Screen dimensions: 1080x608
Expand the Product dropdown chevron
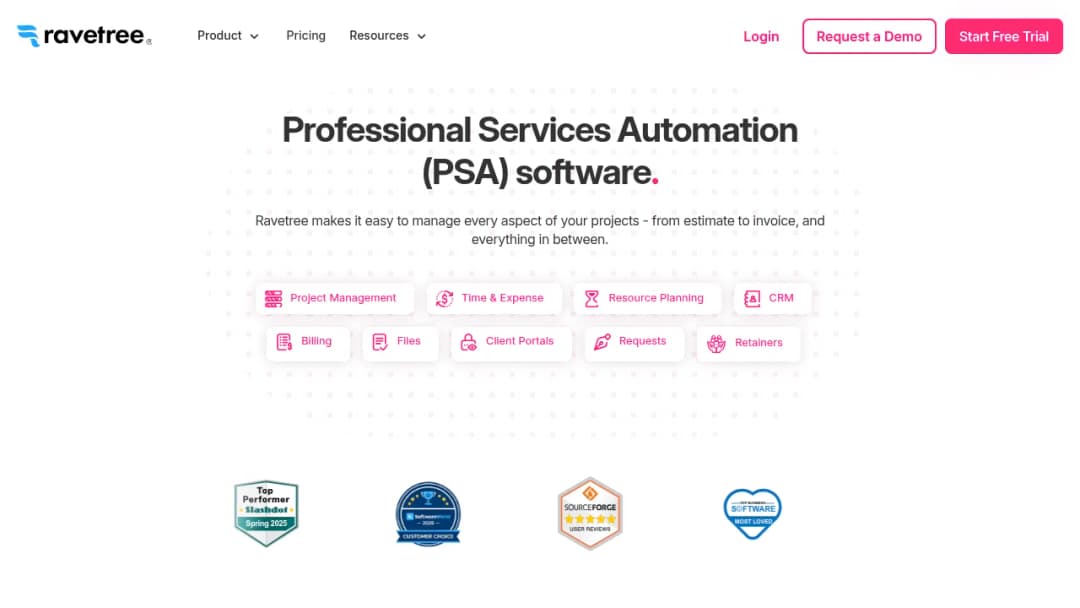pyautogui.click(x=254, y=36)
